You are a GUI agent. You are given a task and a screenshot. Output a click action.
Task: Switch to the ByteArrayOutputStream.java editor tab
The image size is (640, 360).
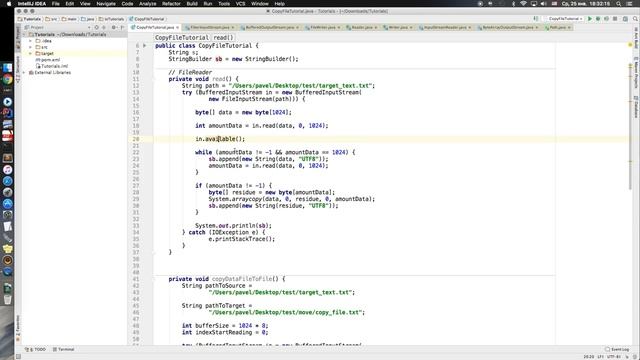pyautogui.click(x=507, y=27)
